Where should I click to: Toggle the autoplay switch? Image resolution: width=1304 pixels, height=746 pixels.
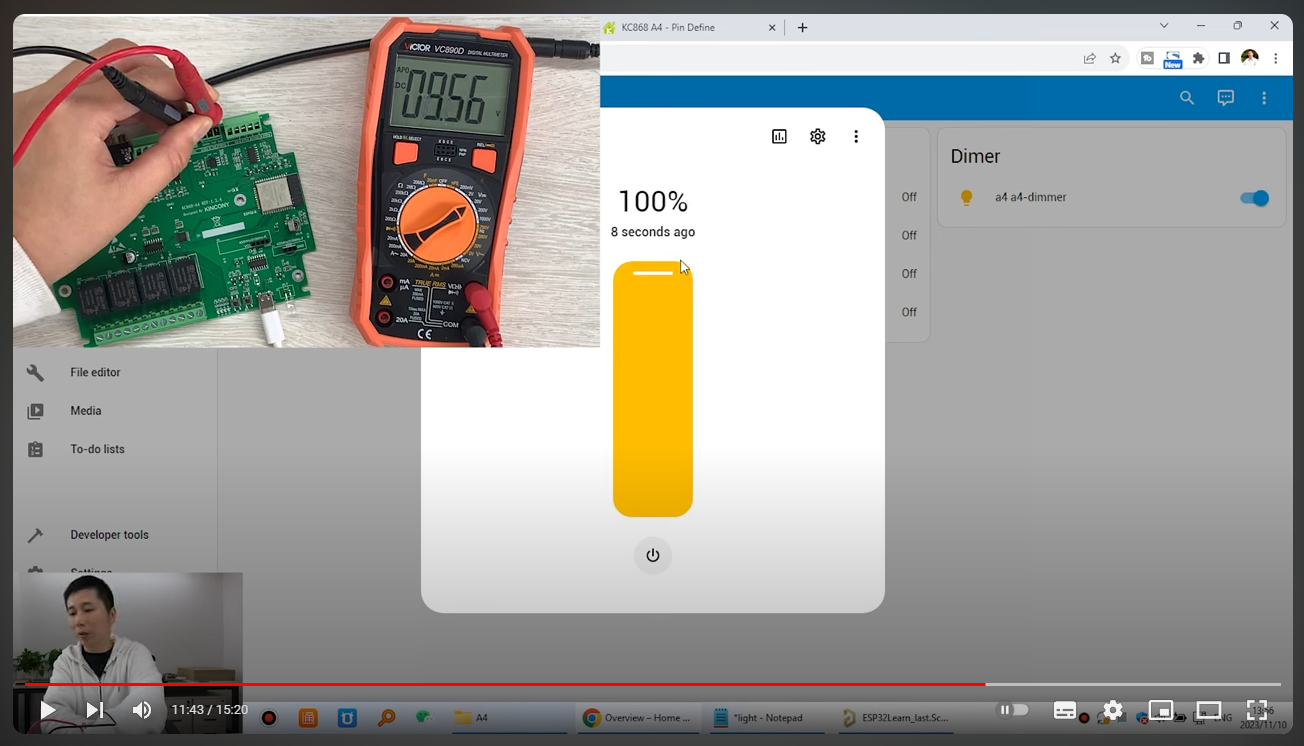(x=1014, y=710)
